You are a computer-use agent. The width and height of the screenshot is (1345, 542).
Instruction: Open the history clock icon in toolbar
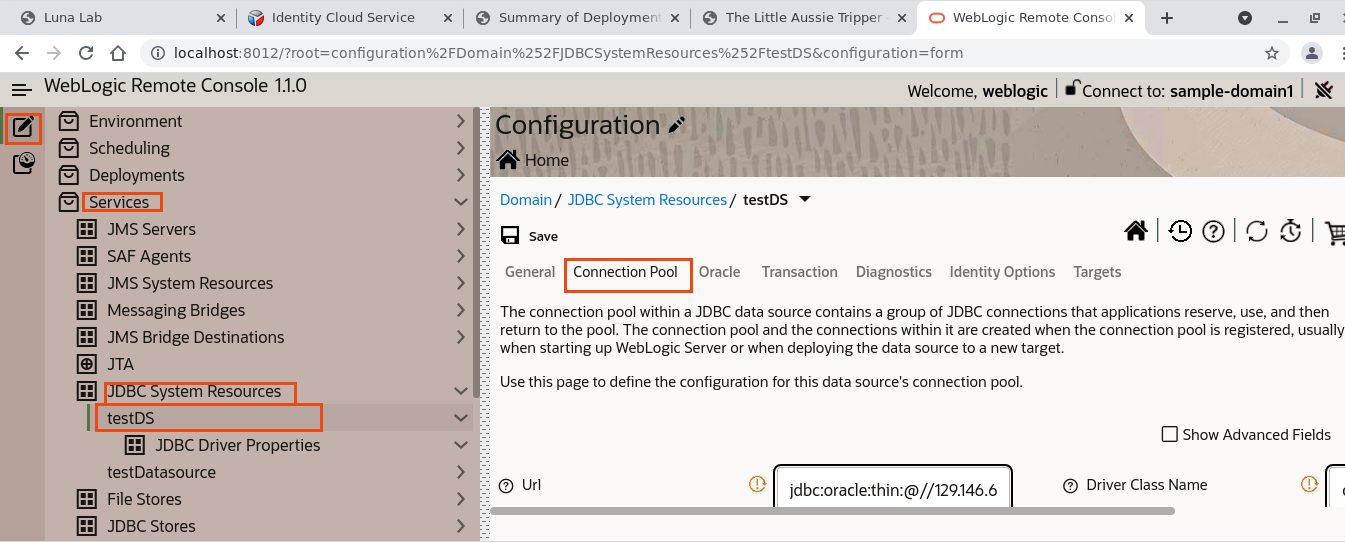[x=1180, y=231]
